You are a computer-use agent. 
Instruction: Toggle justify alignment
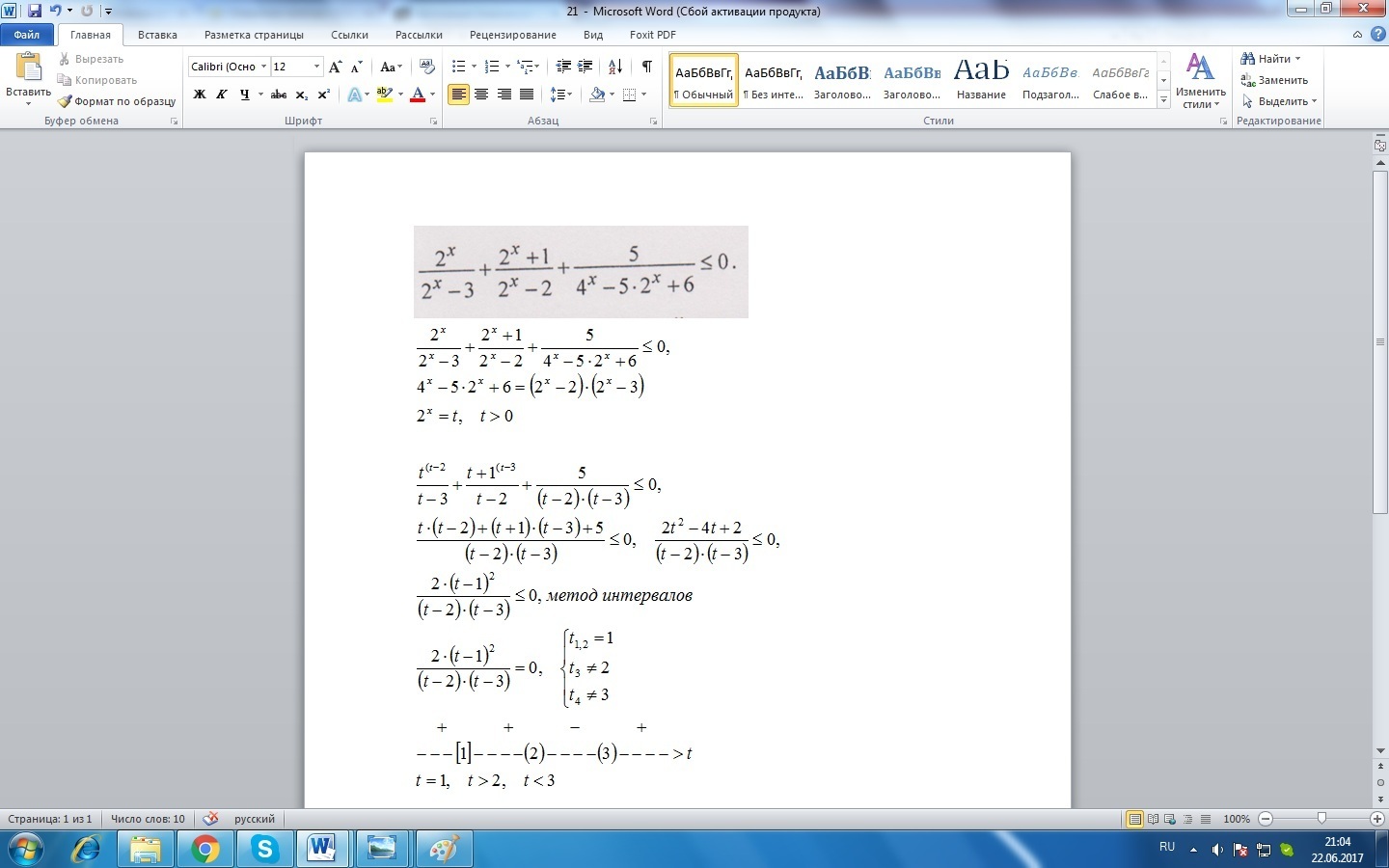[527, 95]
